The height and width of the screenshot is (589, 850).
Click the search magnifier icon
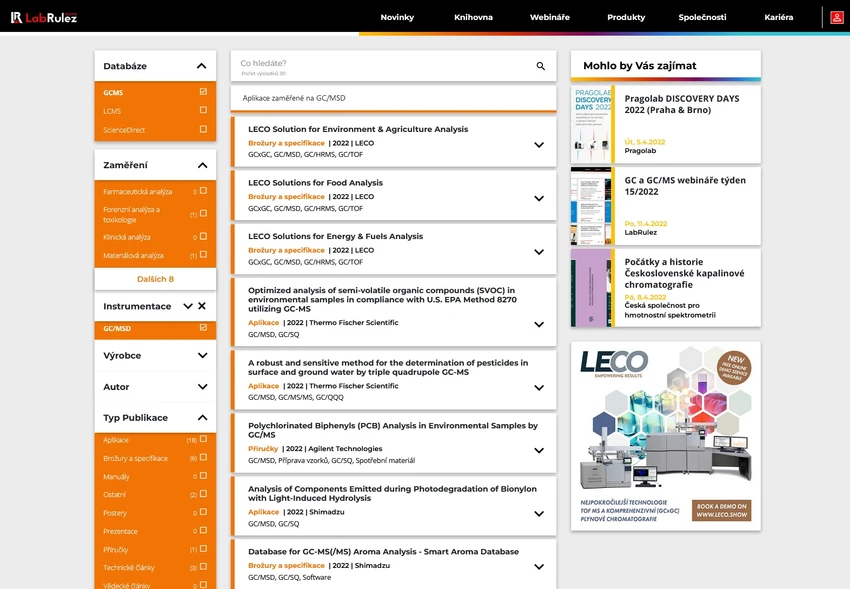pos(541,66)
